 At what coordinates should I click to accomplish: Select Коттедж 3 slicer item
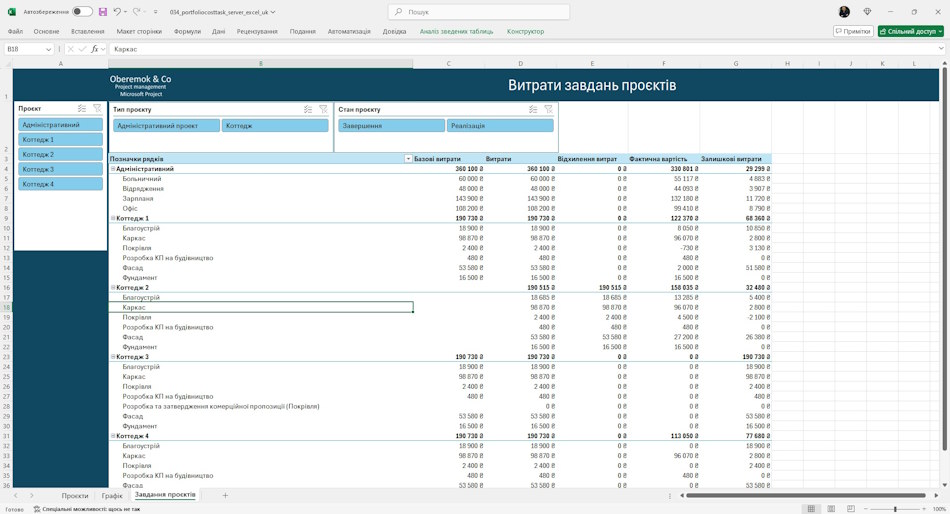coord(61,169)
